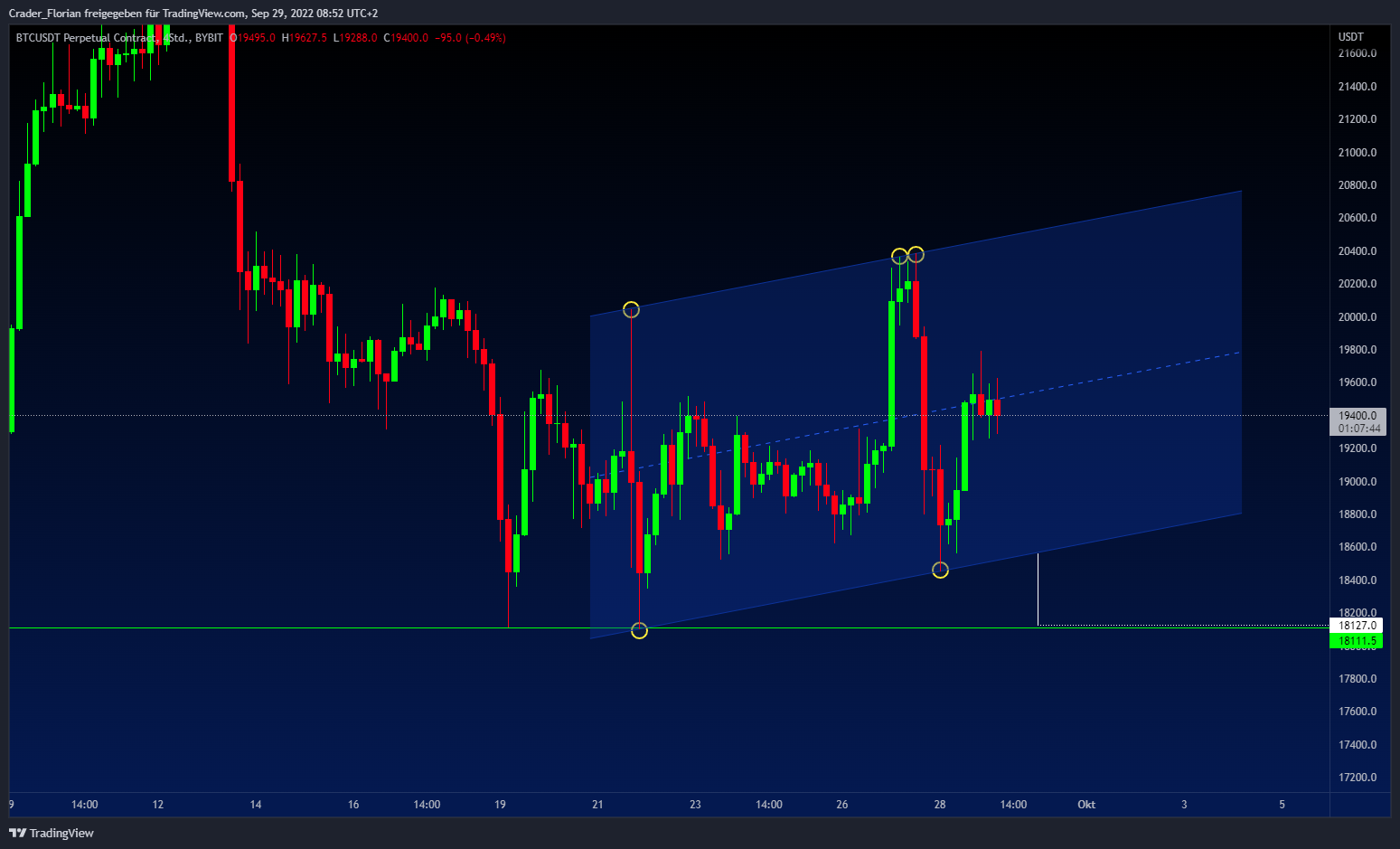The width and height of the screenshot is (1400, 849).
Task: Open the USDT currency label on price axis
Action: tap(1351, 37)
